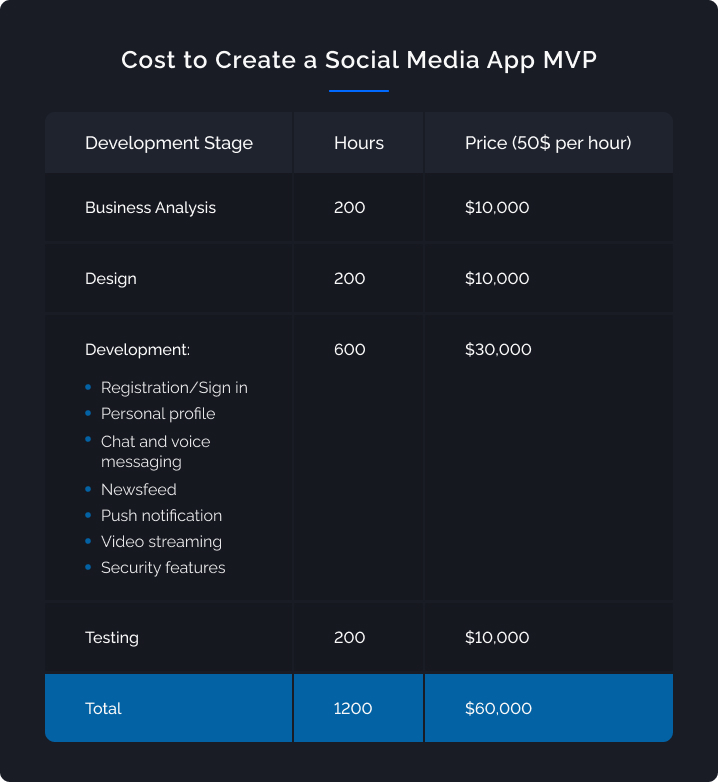Select the Hours column header
Image resolution: width=718 pixels, height=782 pixels.
pos(359,143)
